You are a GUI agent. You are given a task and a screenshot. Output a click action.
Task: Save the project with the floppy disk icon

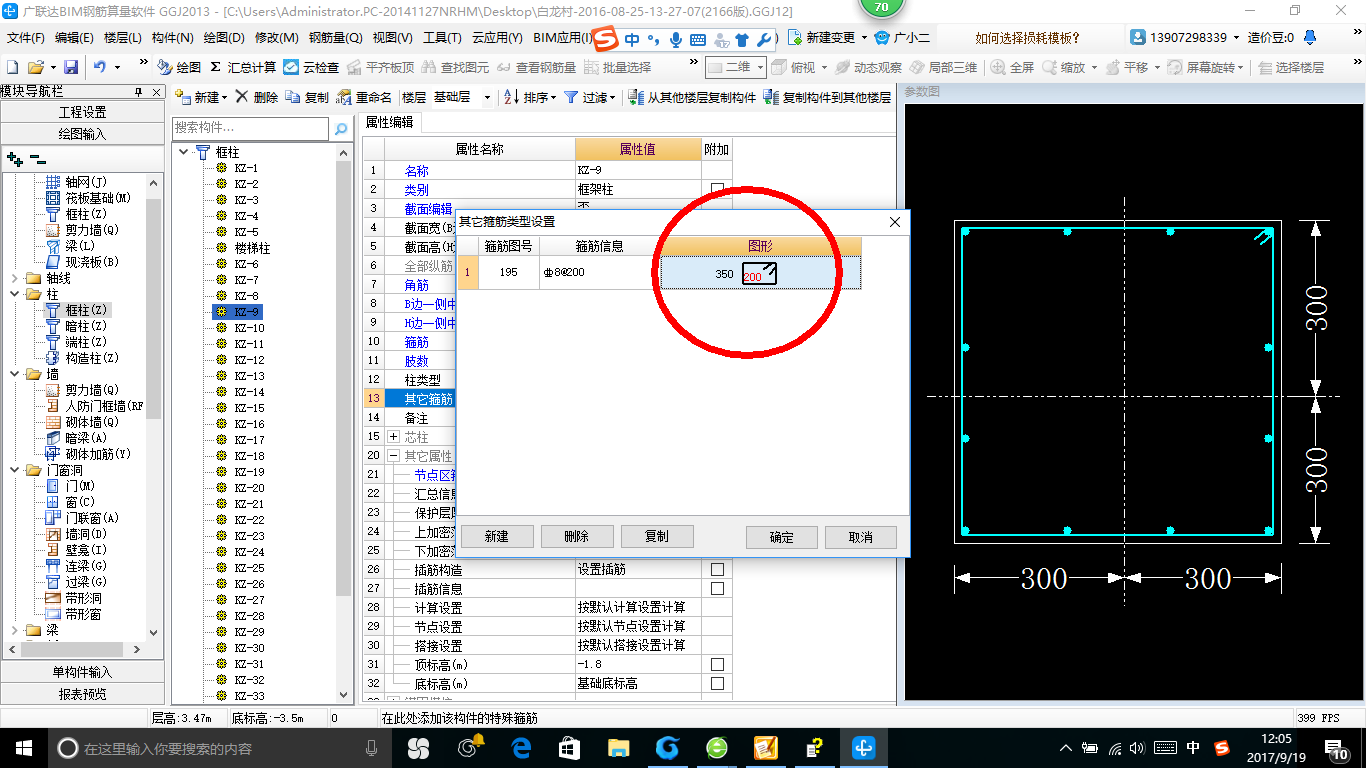point(71,67)
